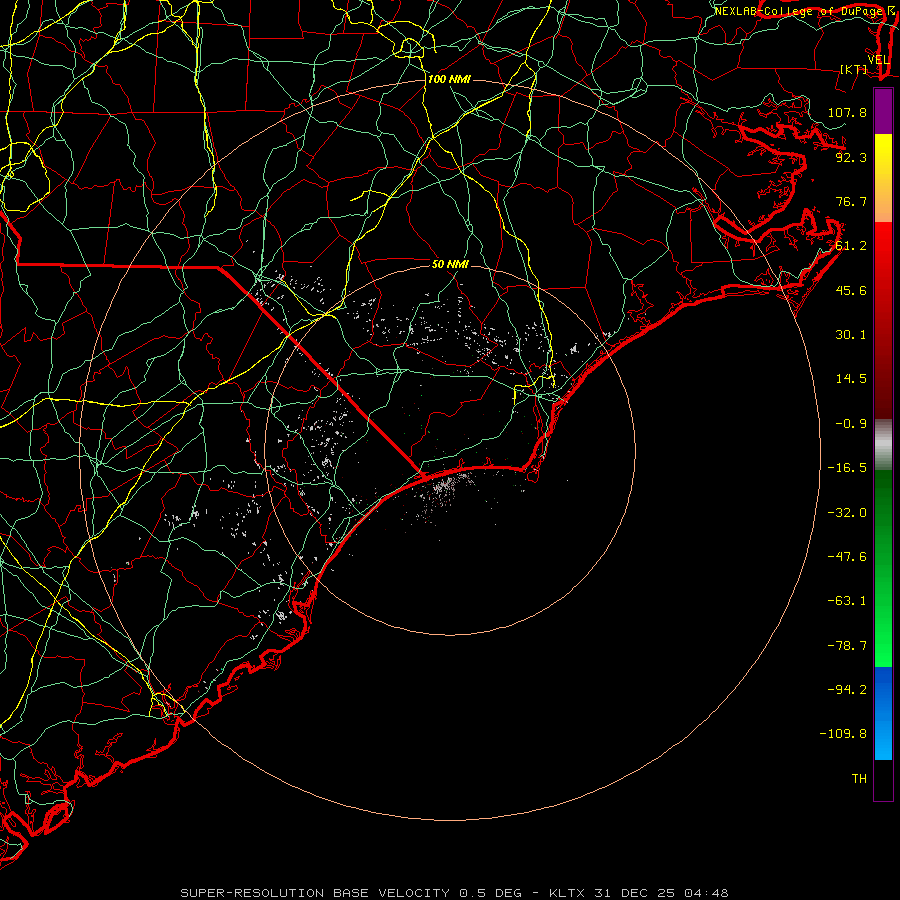Click the 61.2 legend value

coord(851,246)
